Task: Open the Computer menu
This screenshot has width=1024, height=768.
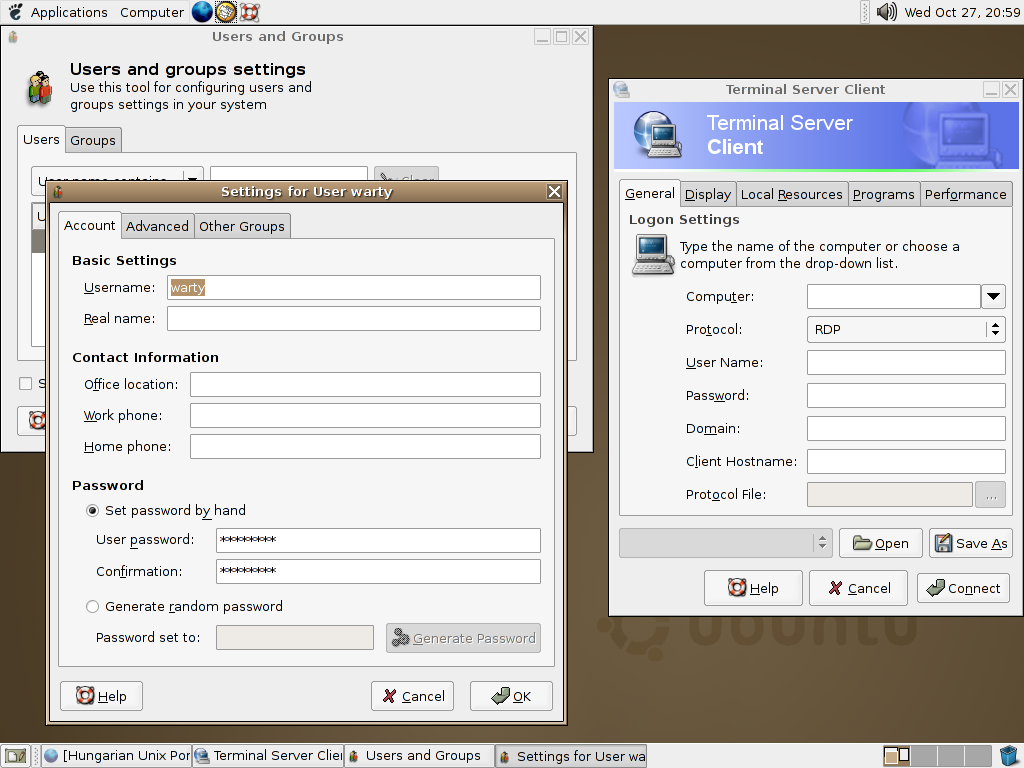Action: click(x=152, y=12)
